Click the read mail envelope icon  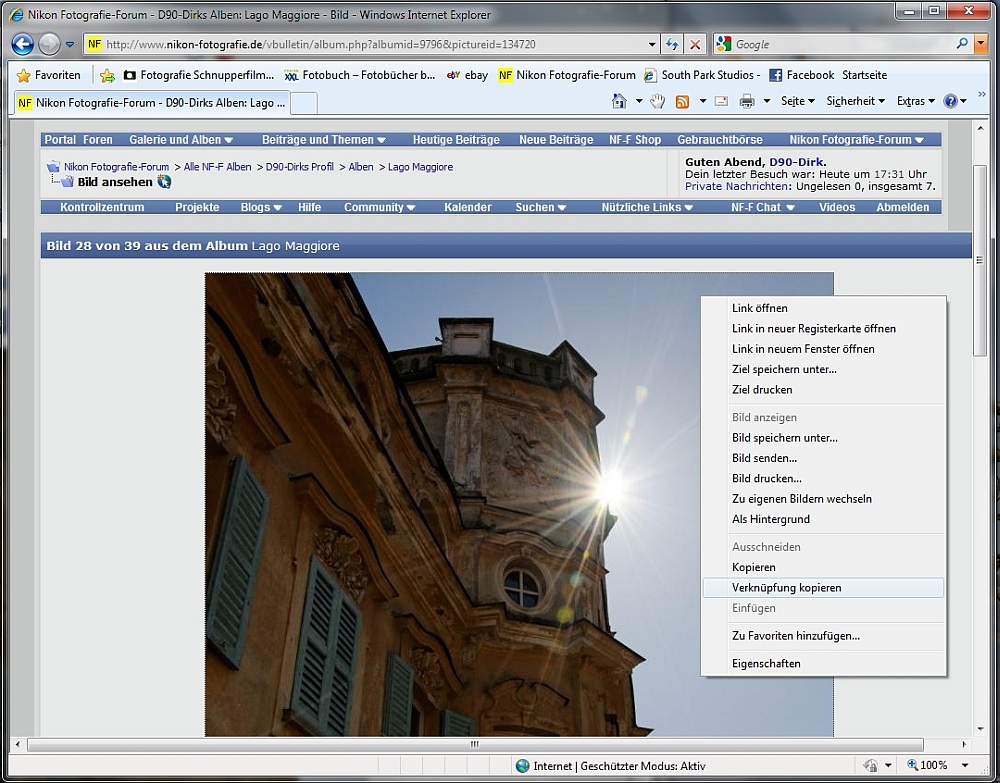[x=721, y=101]
